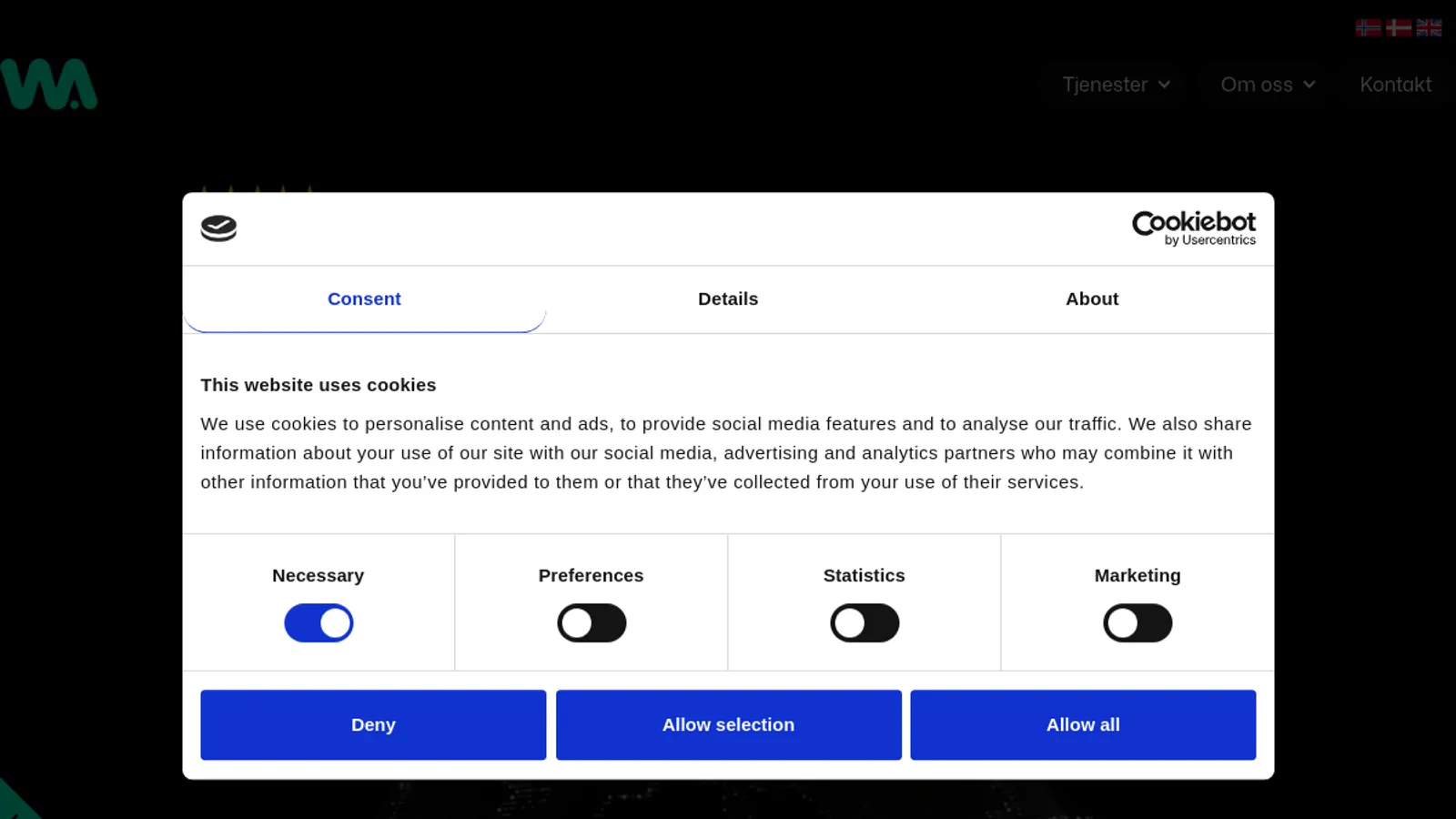Switch to the Details tab
Viewport: 1456px width, 819px height.
(x=728, y=299)
